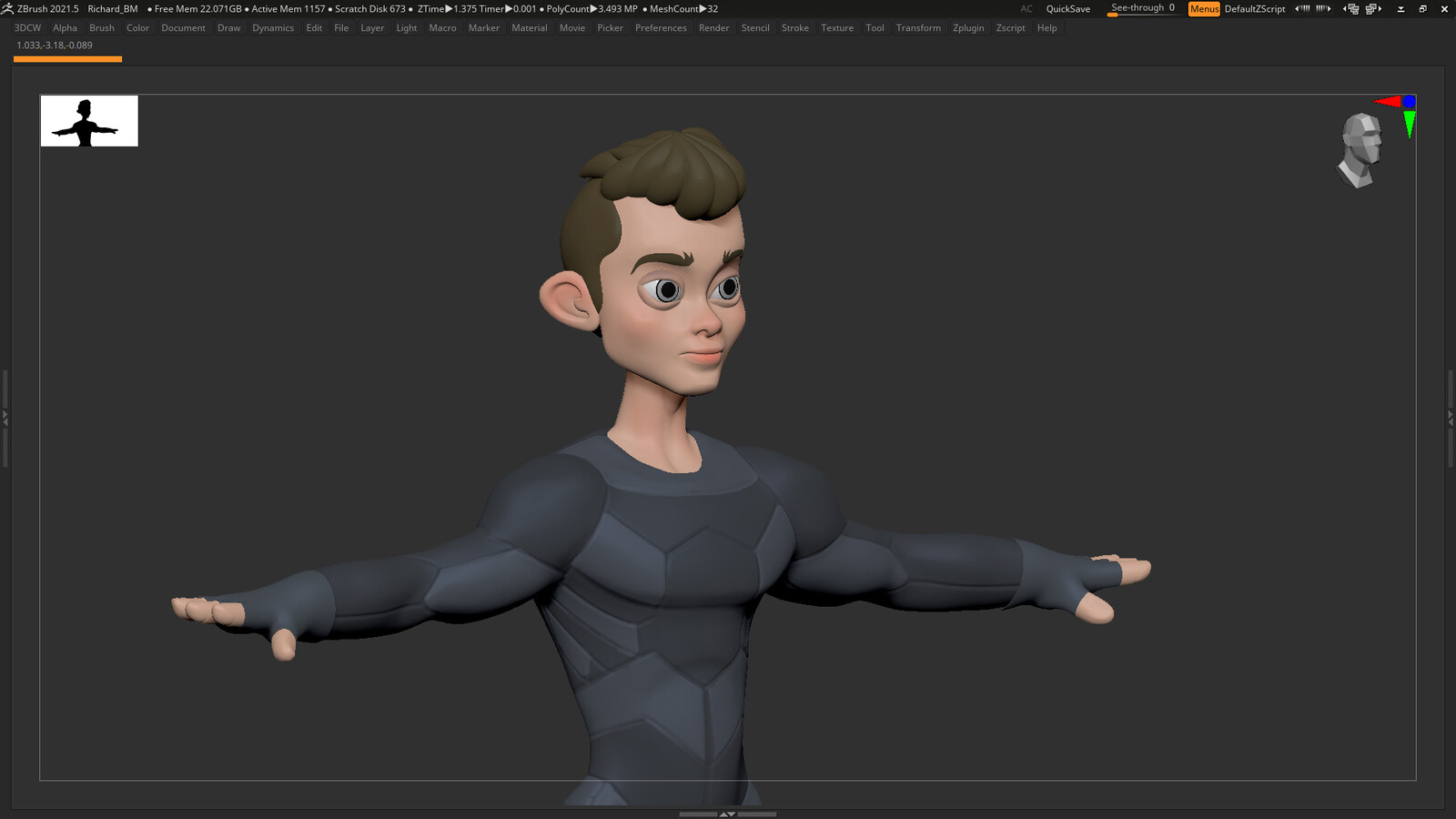
Task: Expand the bottom tray divider arrows
Action: click(727, 814)
